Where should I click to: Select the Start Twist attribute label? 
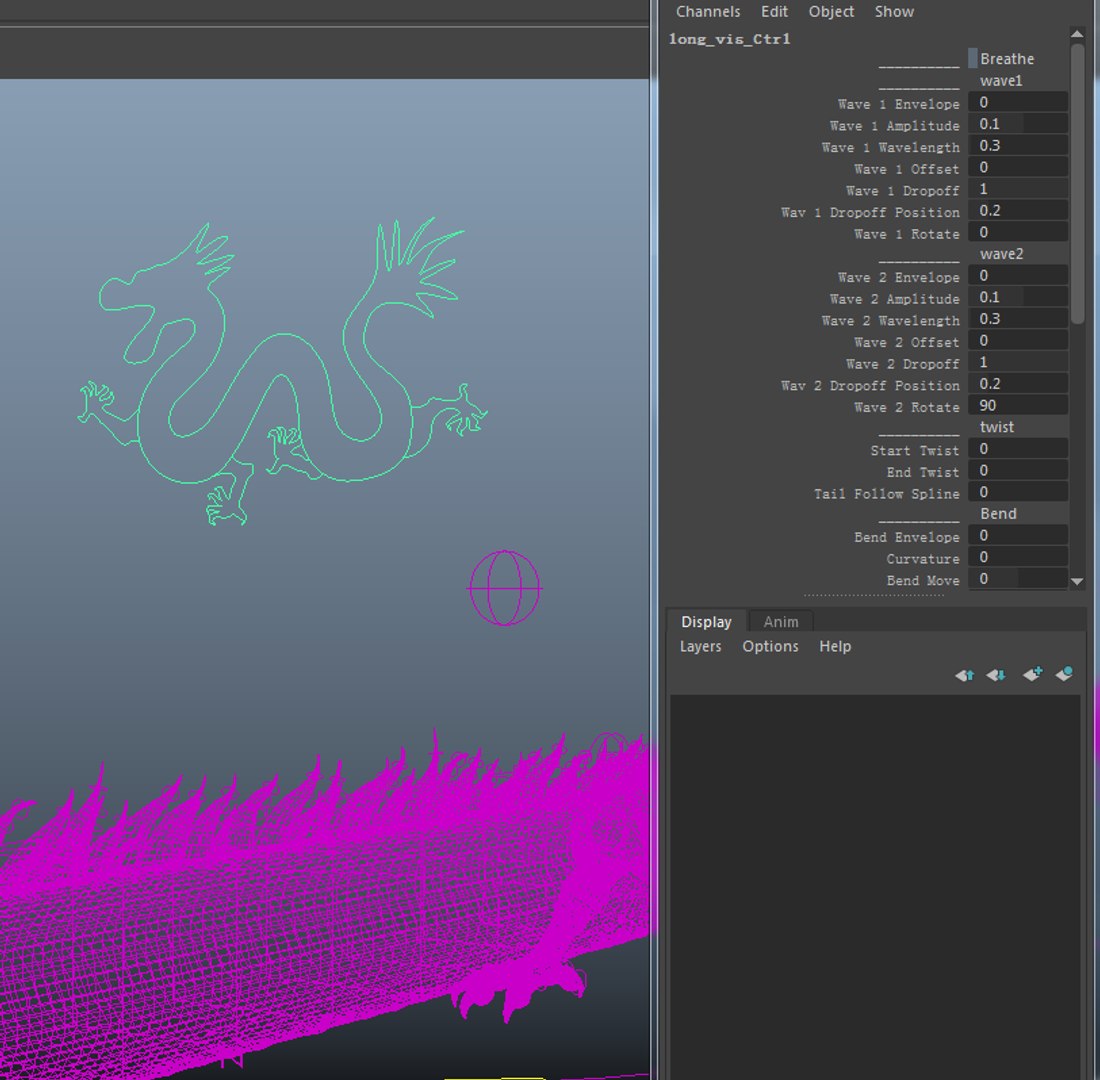(x=914, y=451)
